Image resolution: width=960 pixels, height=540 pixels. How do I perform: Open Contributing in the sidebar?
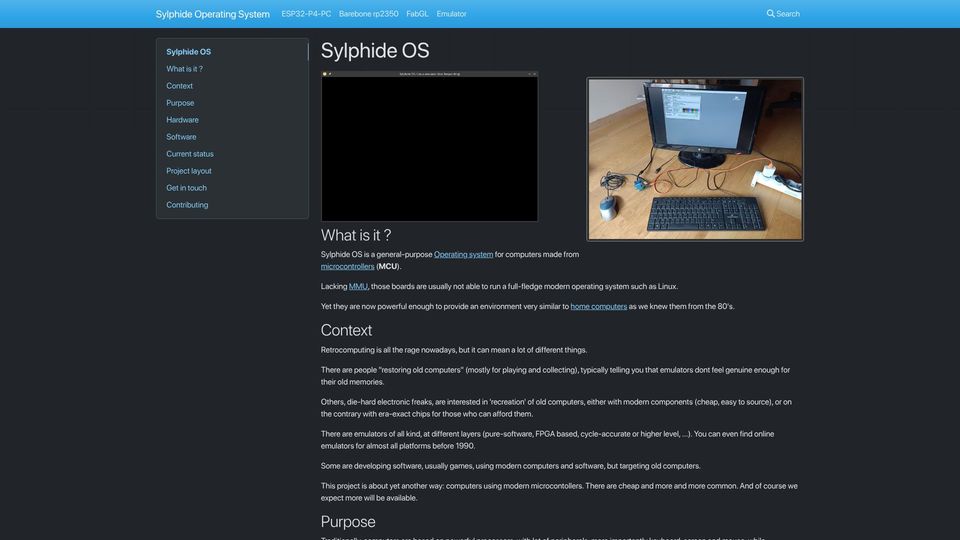pyautogui.click(x=187, y=205)
